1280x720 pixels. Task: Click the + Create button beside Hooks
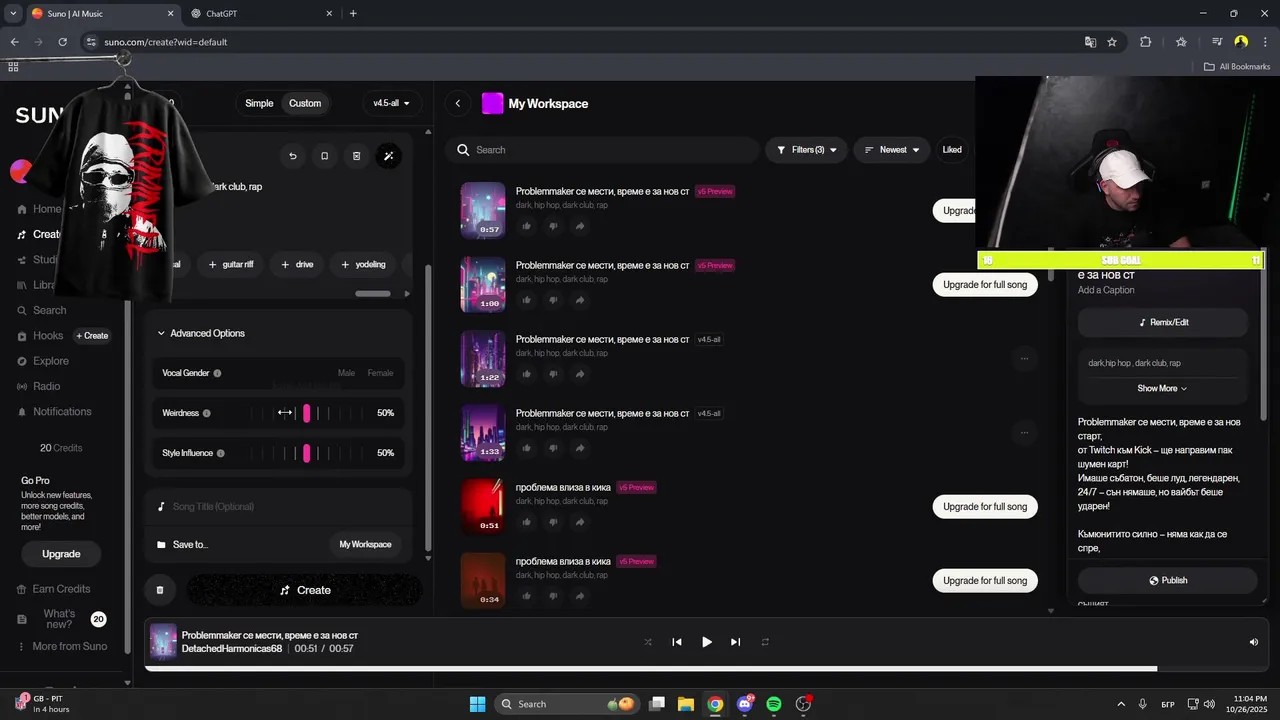coord(92,336)
